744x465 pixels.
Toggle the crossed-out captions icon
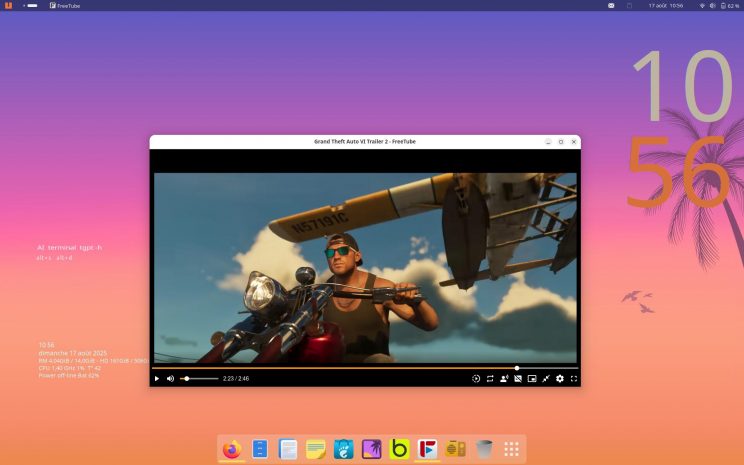pos(518,379)
